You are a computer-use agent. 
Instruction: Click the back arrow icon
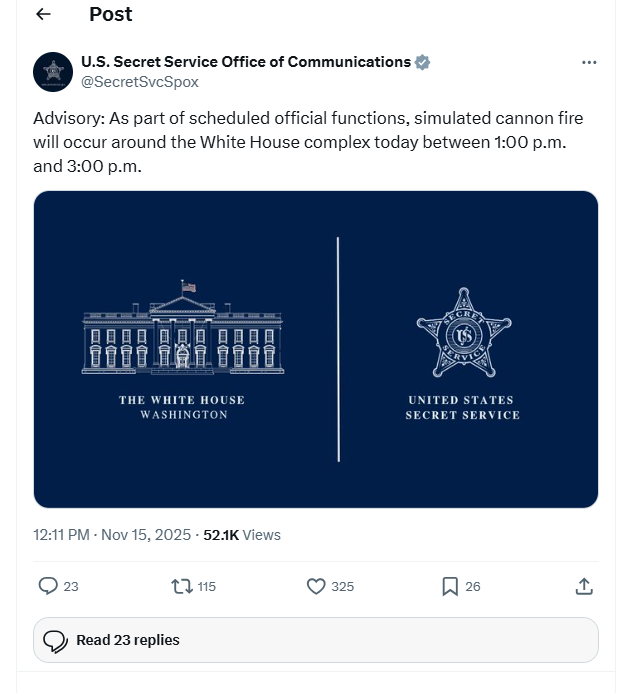tap(43, 14)
